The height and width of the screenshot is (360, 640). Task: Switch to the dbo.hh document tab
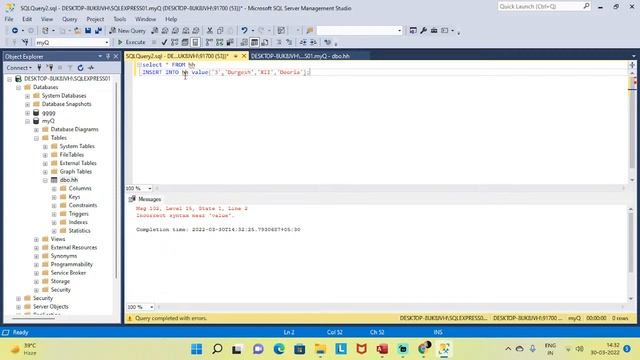pyautogui.click(x=300, y=56)
